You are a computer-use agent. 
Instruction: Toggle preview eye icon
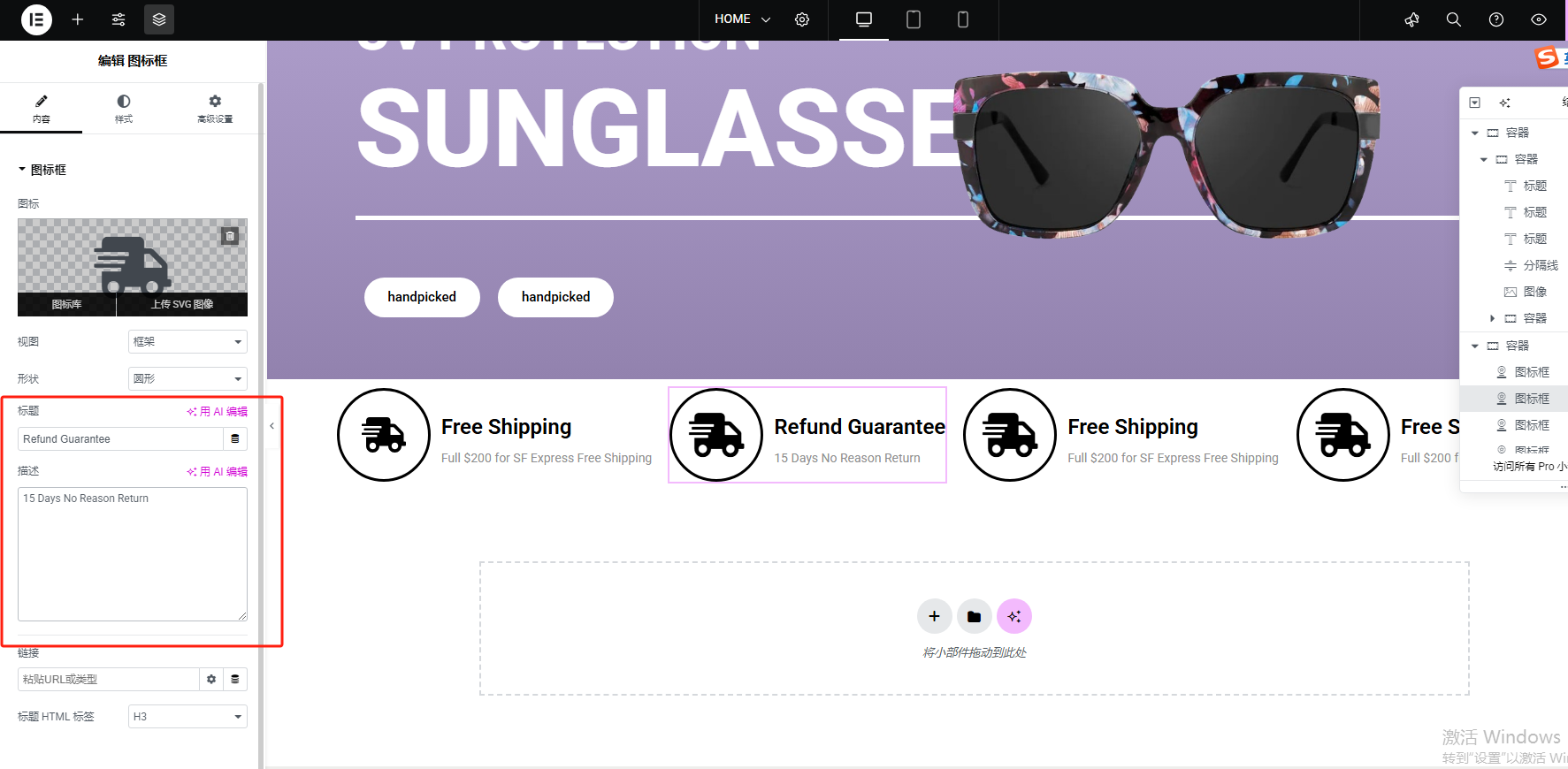pos(1539,19)
